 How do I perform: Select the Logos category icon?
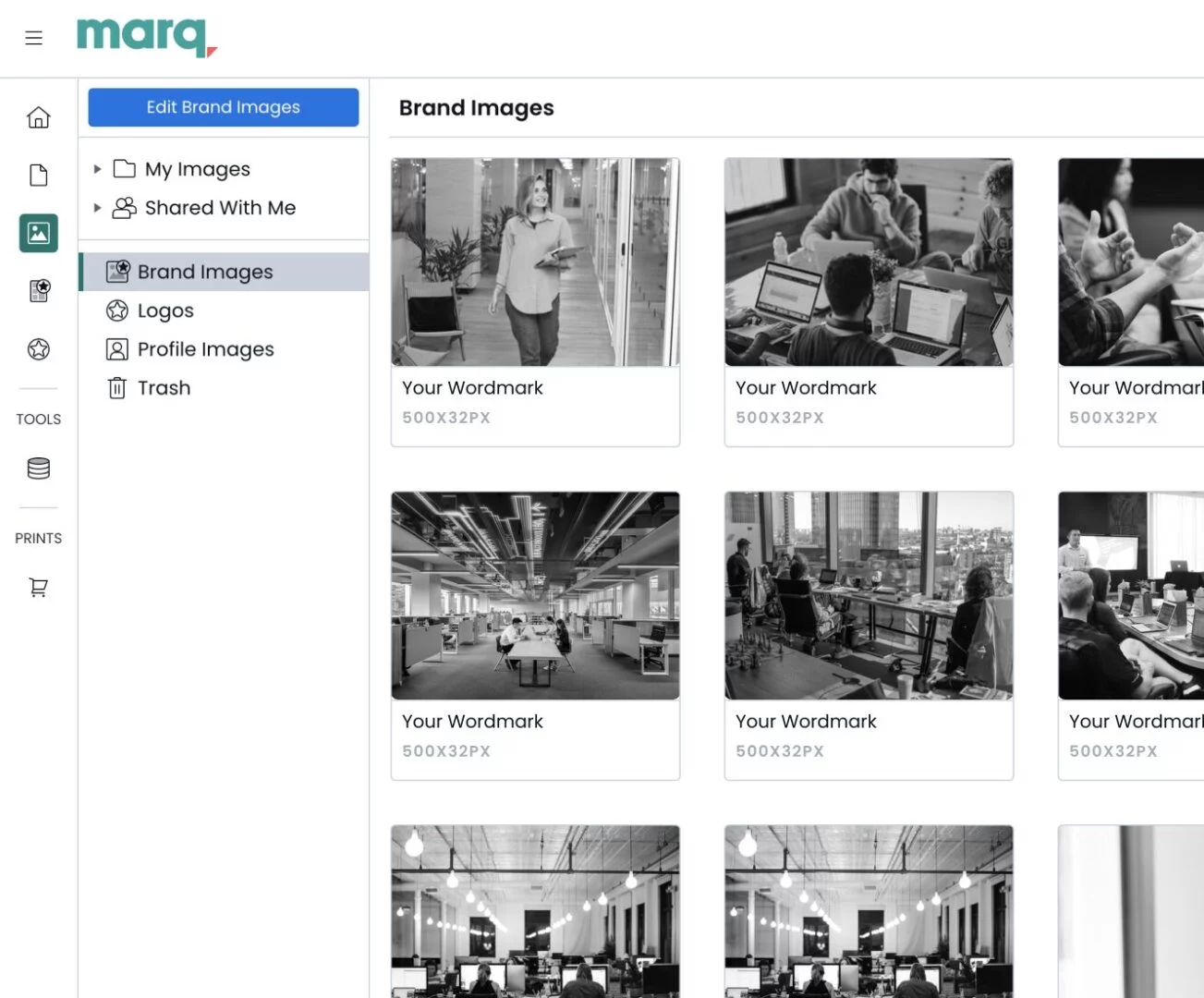(x=116, y=310)
